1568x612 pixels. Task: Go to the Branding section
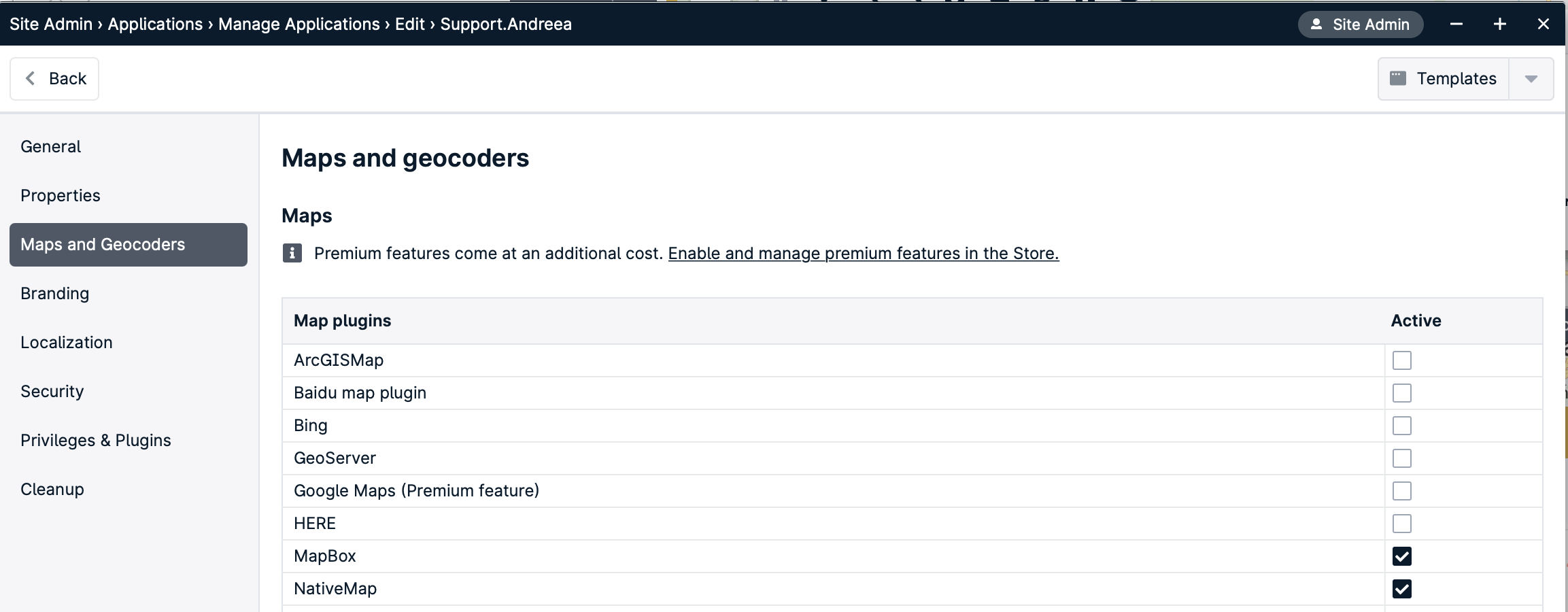click(129, 294)
